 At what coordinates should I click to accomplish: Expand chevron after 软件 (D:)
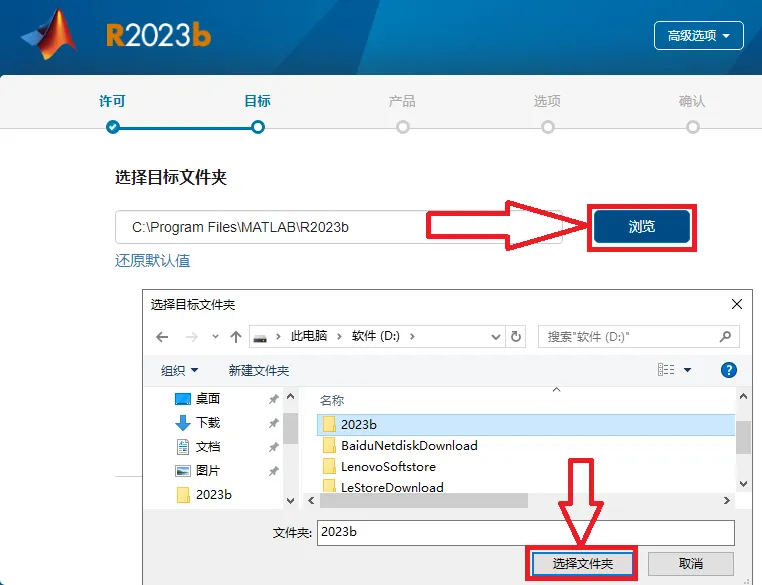pos(412,336)
